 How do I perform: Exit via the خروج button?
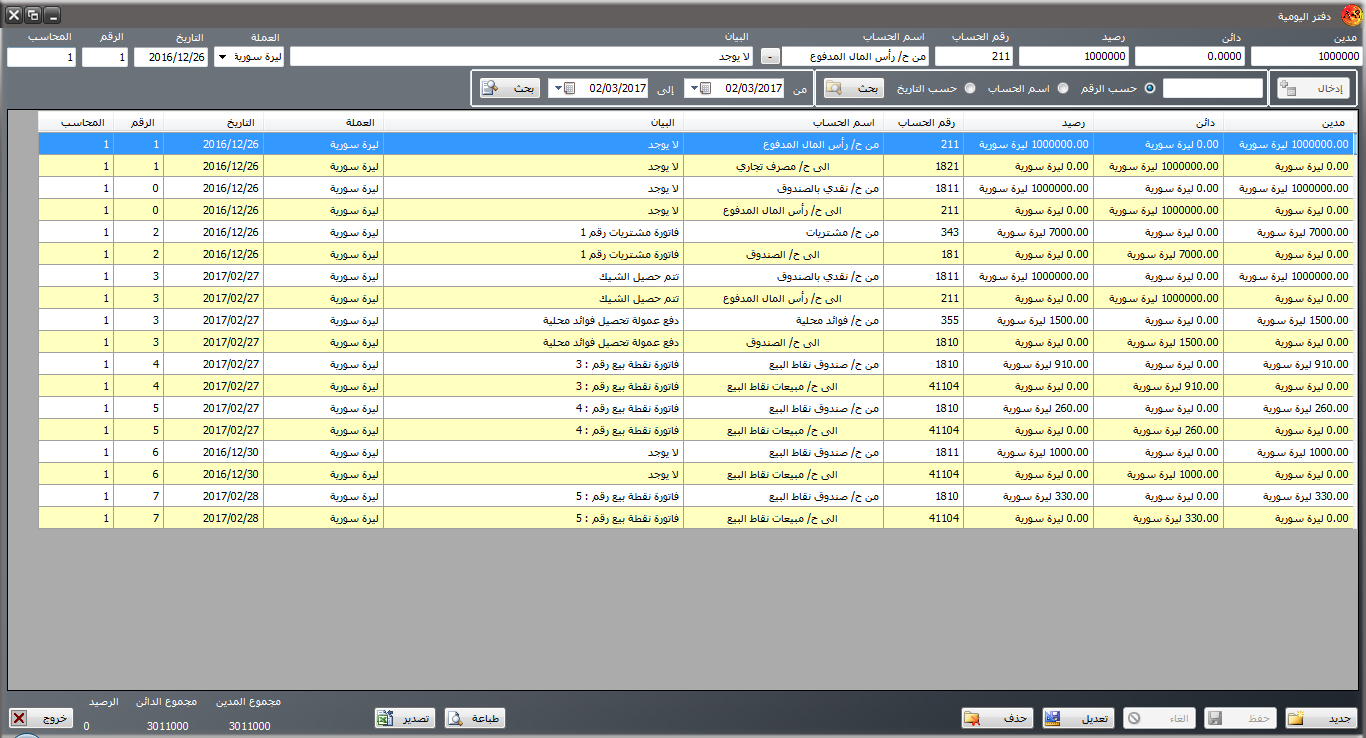point(42,718)
